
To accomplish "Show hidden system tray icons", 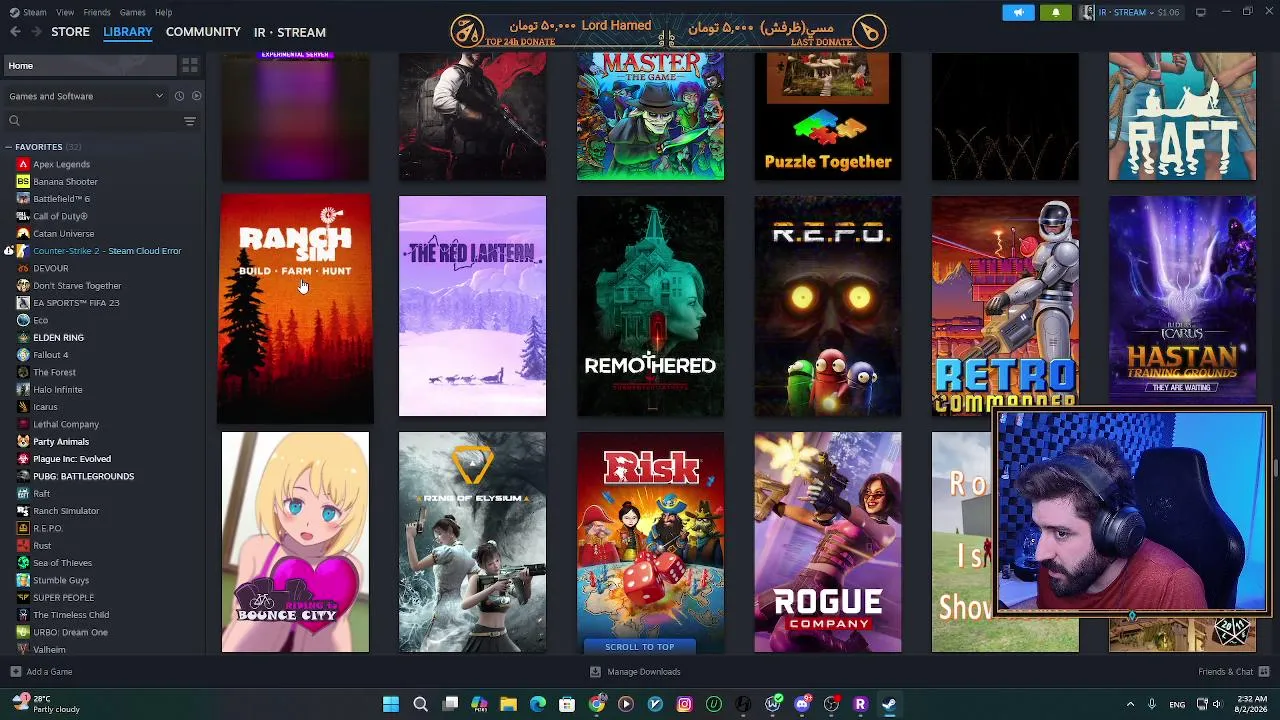I will point(1130,704).
